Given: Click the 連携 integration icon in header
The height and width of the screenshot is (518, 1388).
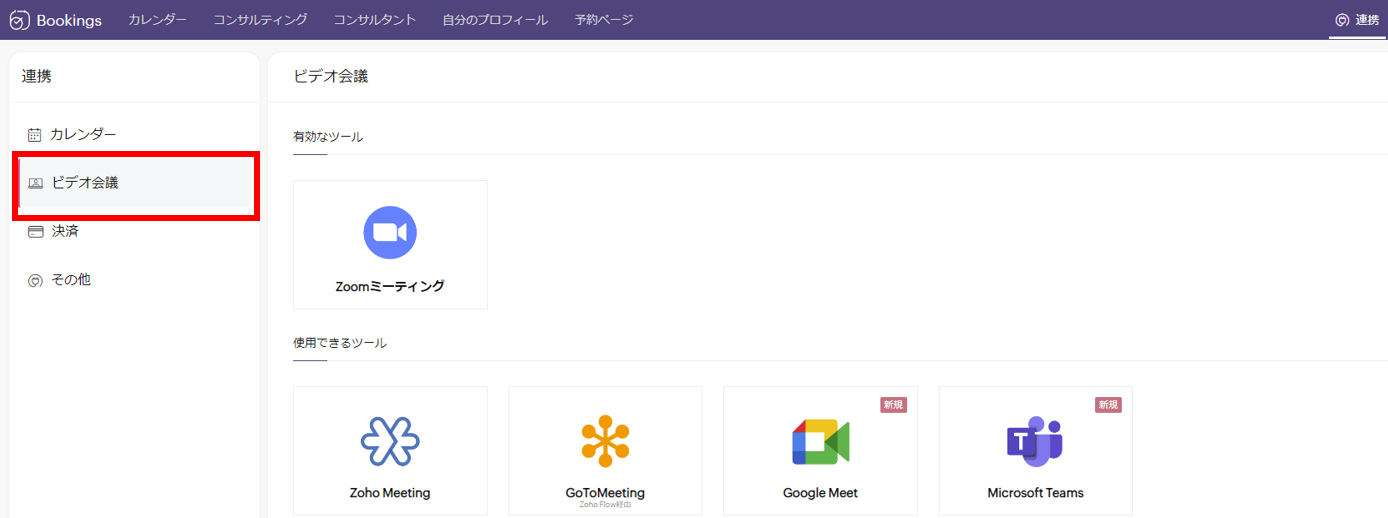Looking at the screenshot, I should pos(1342,20).
